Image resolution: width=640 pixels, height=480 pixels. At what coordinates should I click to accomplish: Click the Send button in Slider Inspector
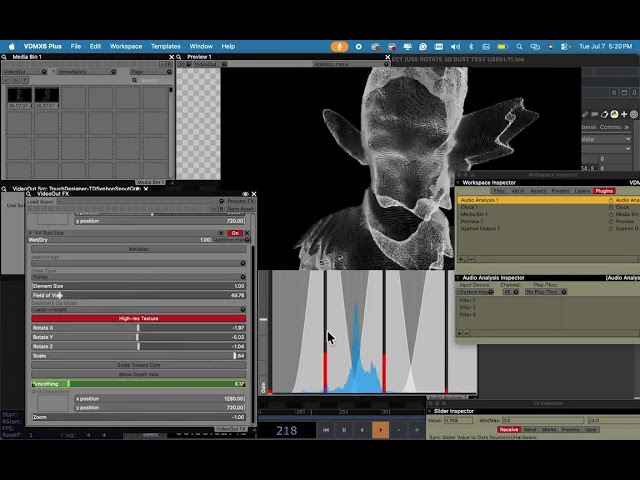[530, 430]
